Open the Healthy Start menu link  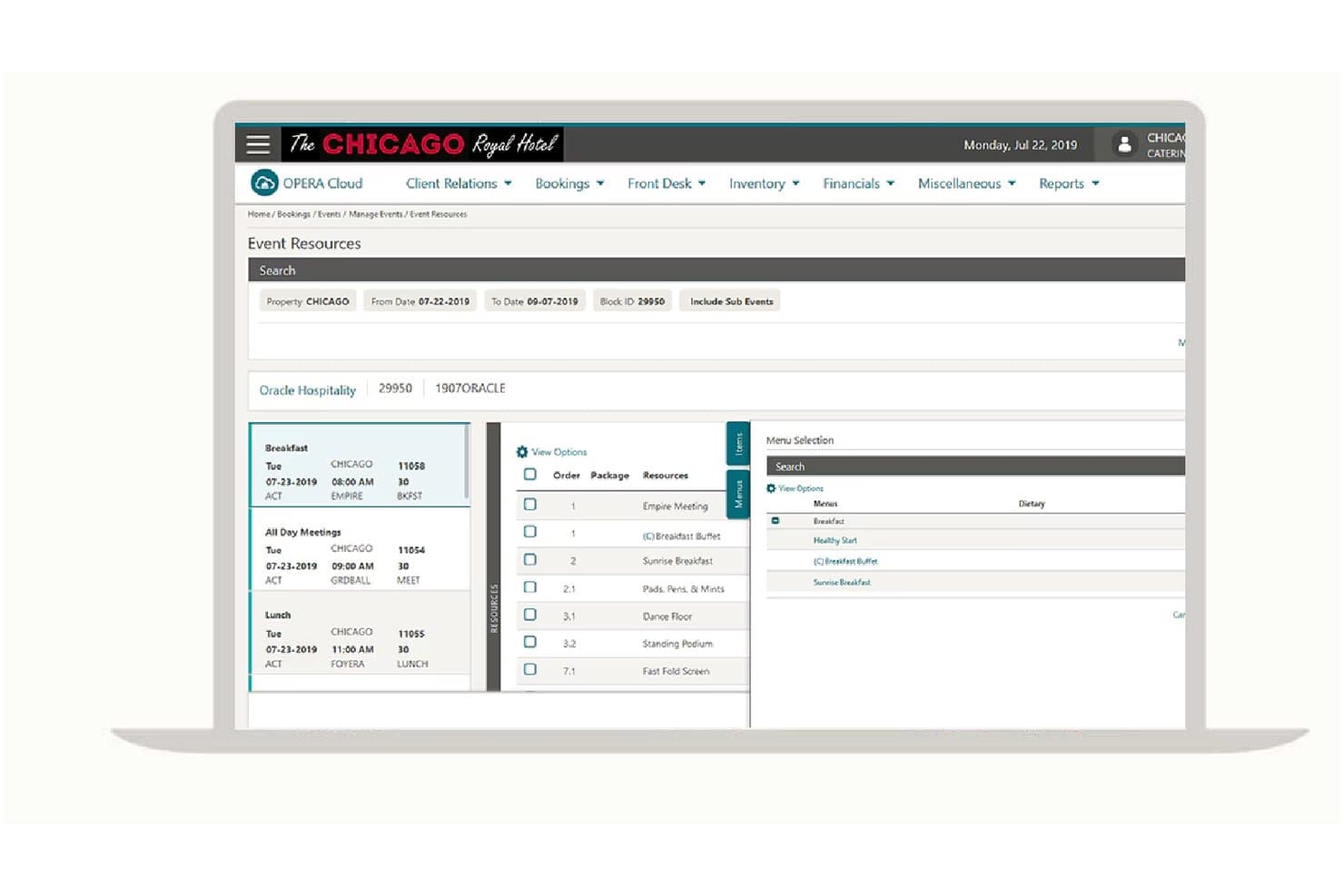[x=835, y=540]
